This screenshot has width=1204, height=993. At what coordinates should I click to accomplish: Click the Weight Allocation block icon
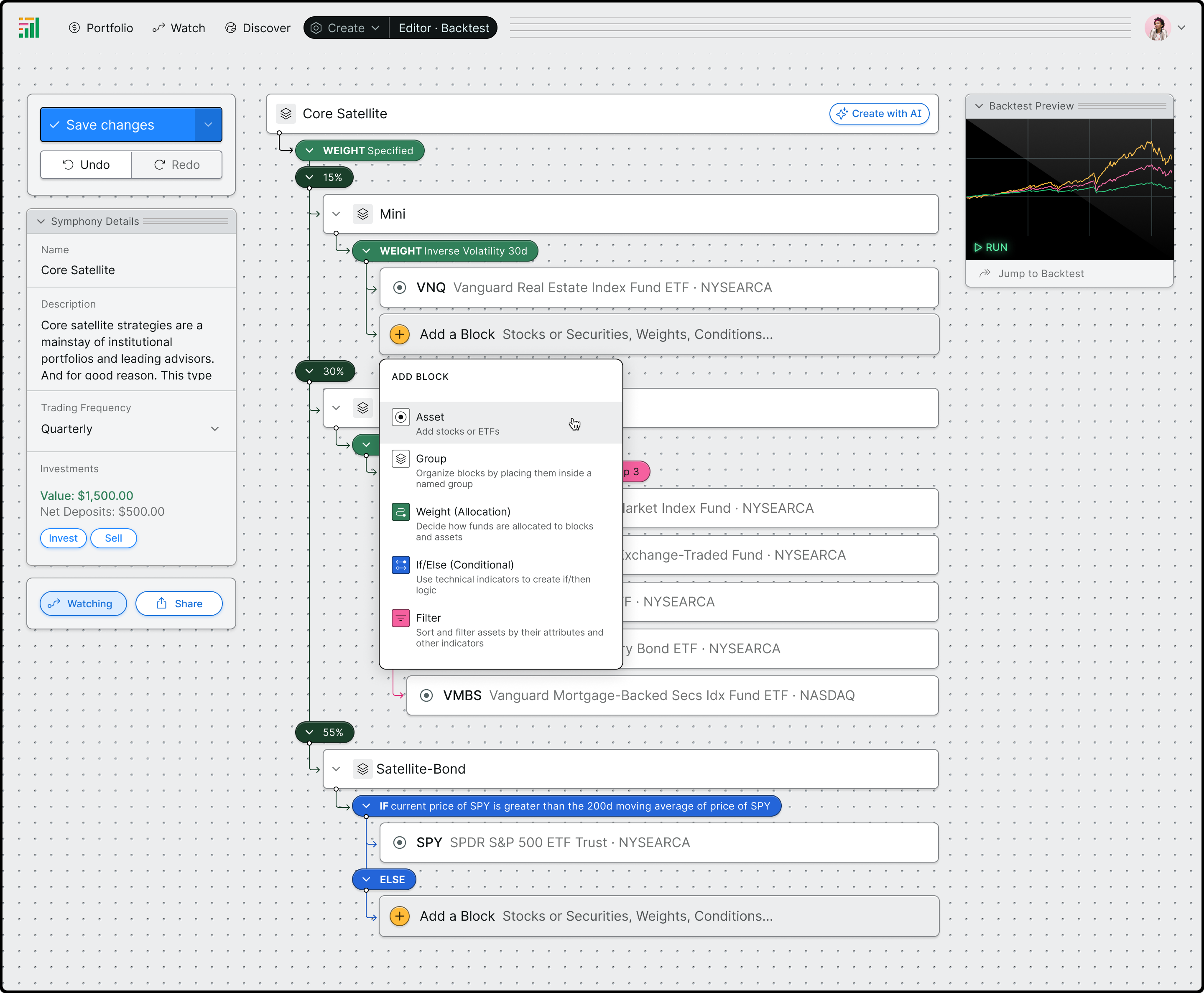pos(400,511)
